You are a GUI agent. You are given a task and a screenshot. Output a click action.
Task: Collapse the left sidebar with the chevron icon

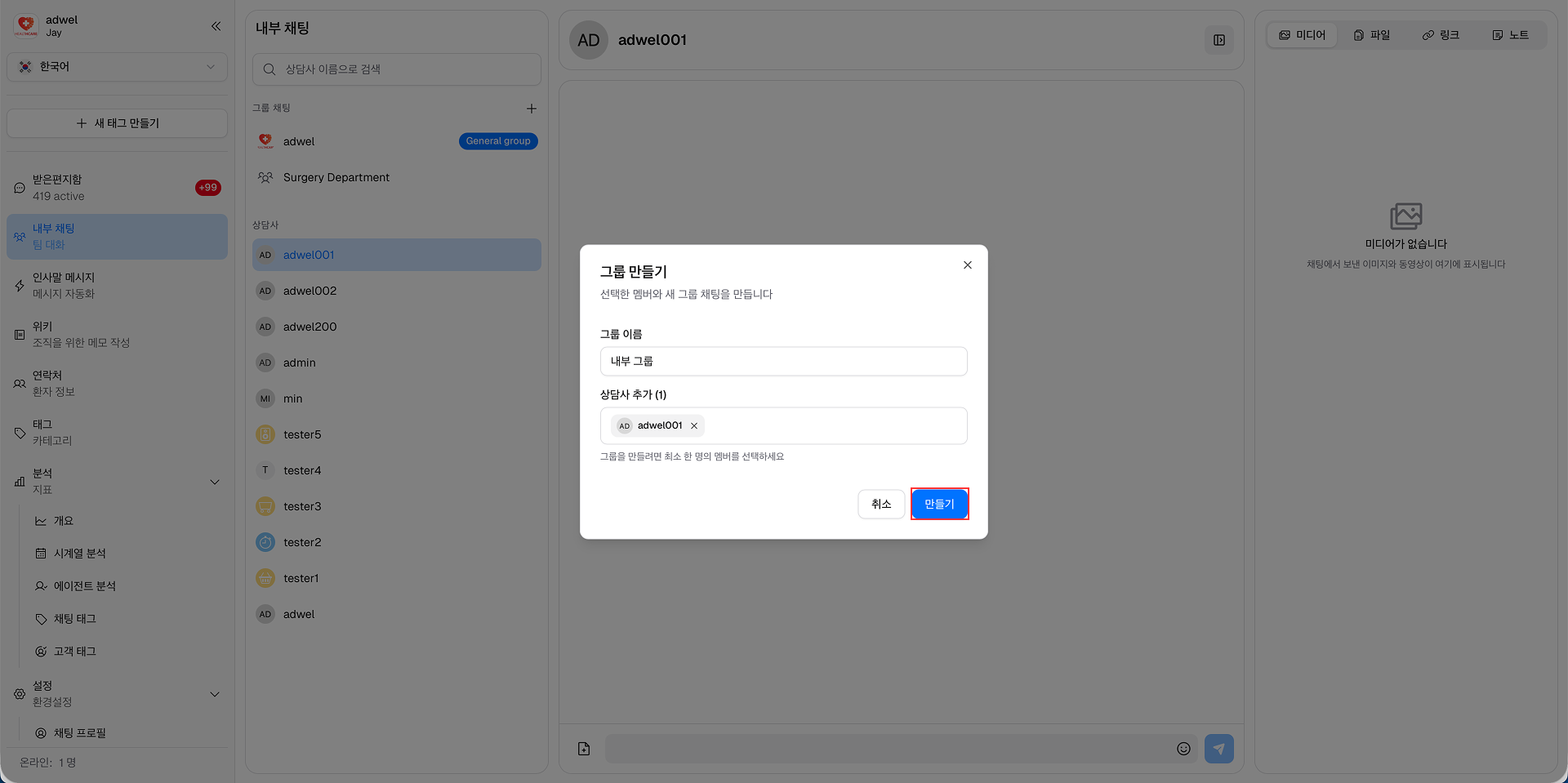(216, 26)
